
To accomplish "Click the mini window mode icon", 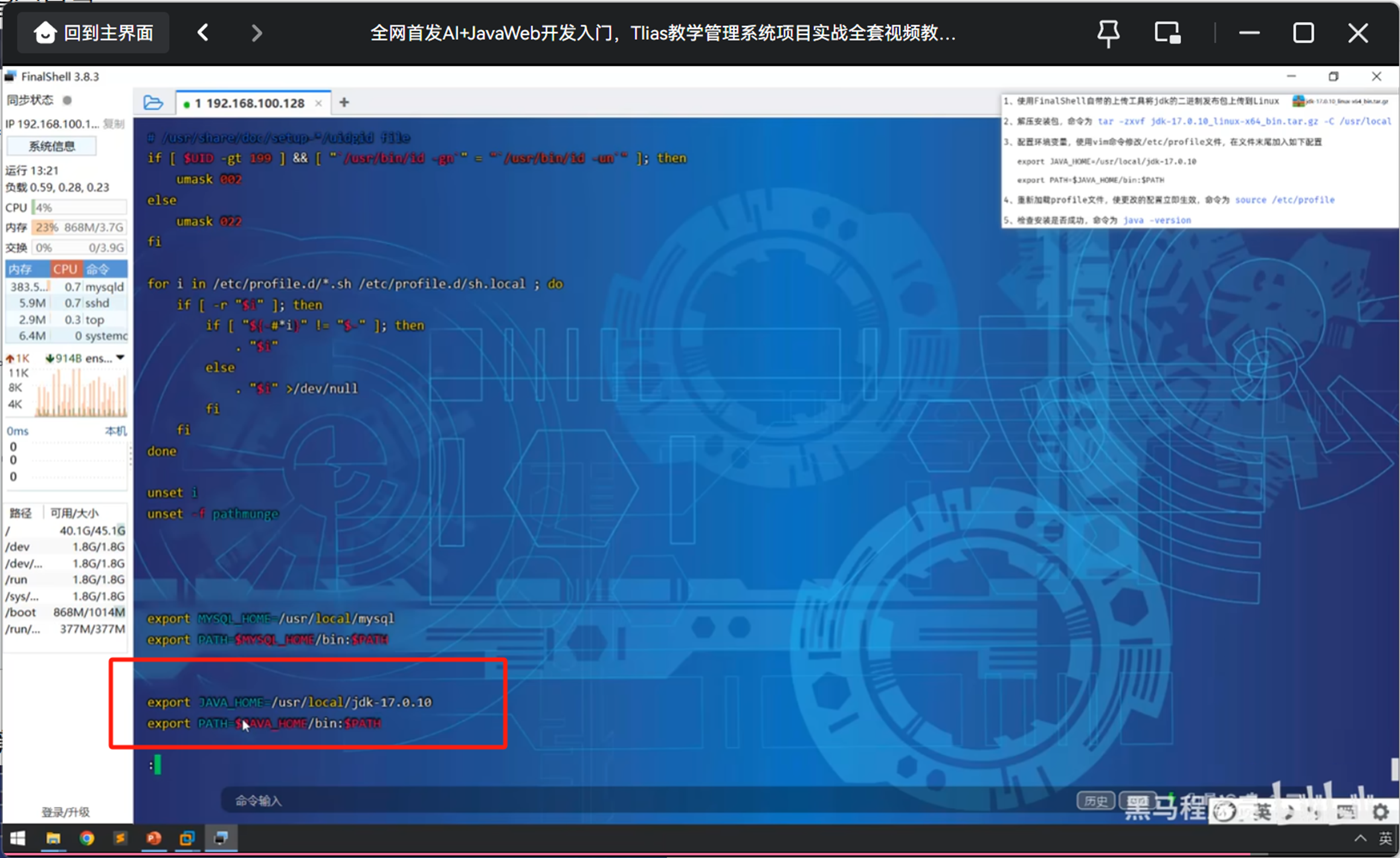I will click(1167, 33).
